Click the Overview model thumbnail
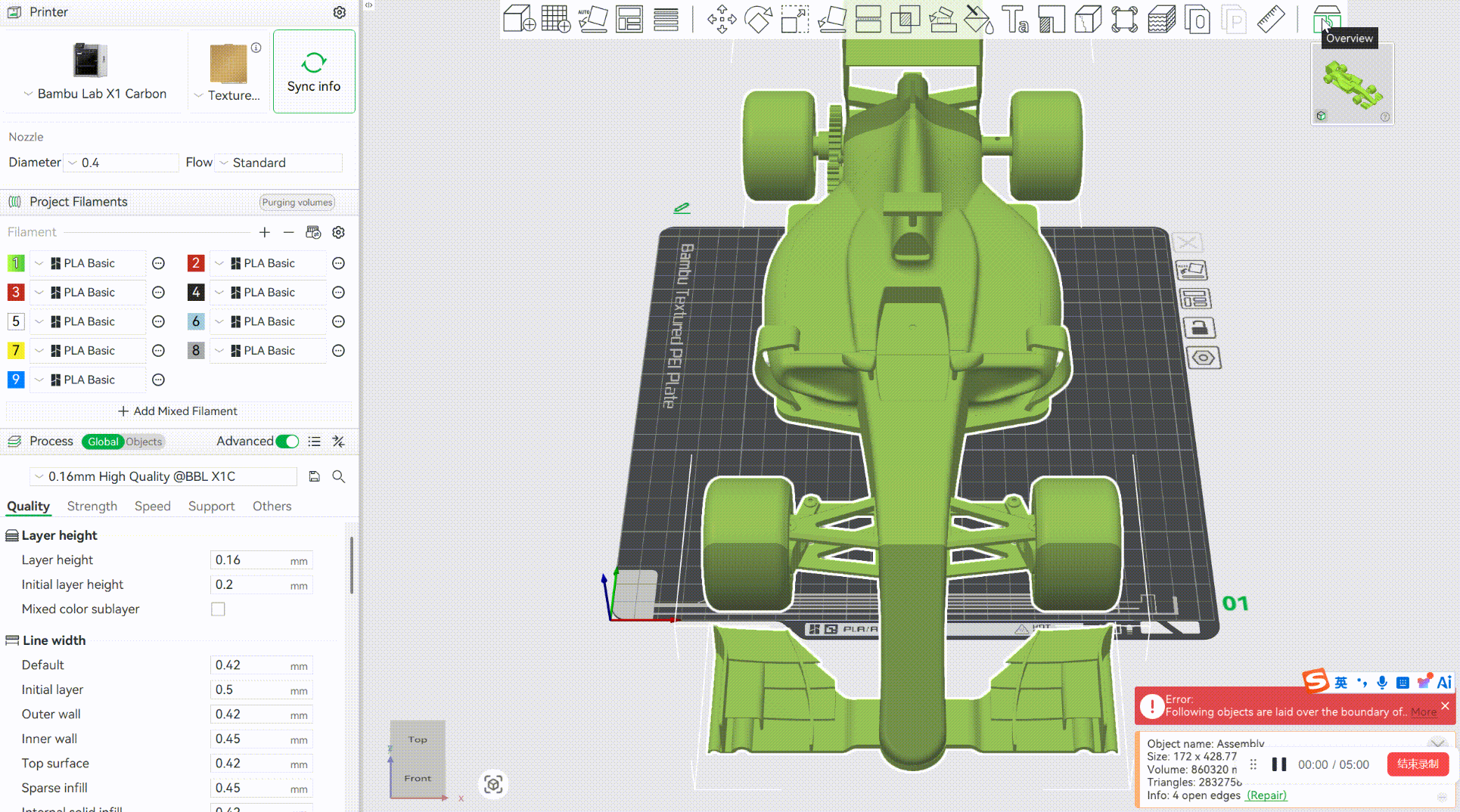1460x812 pixels. click(1353, 85)
